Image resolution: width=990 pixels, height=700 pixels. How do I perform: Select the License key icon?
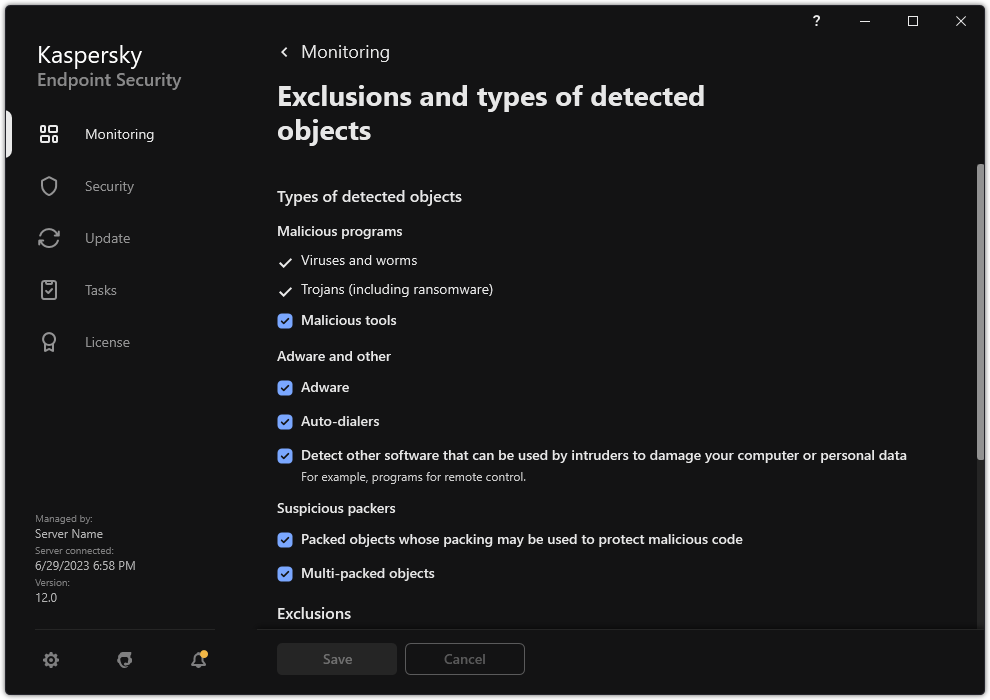(x=48, y=341)
